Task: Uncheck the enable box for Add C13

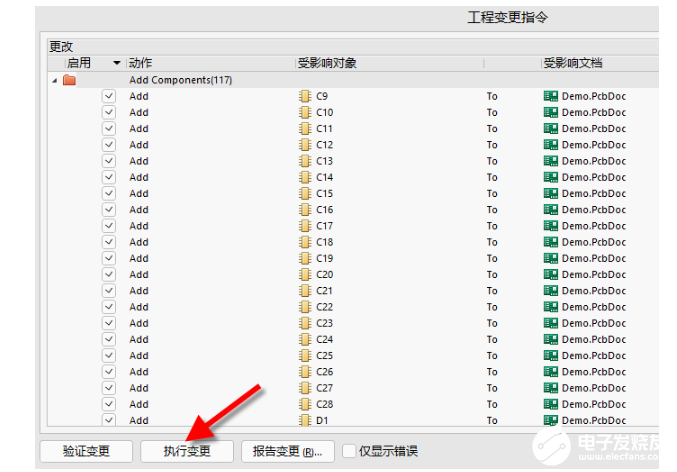Action: tap(109, 161)
